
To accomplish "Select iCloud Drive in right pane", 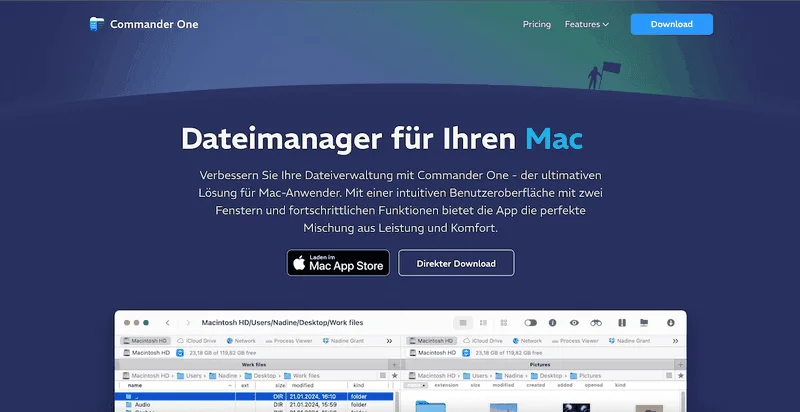I will coord(483,341).
